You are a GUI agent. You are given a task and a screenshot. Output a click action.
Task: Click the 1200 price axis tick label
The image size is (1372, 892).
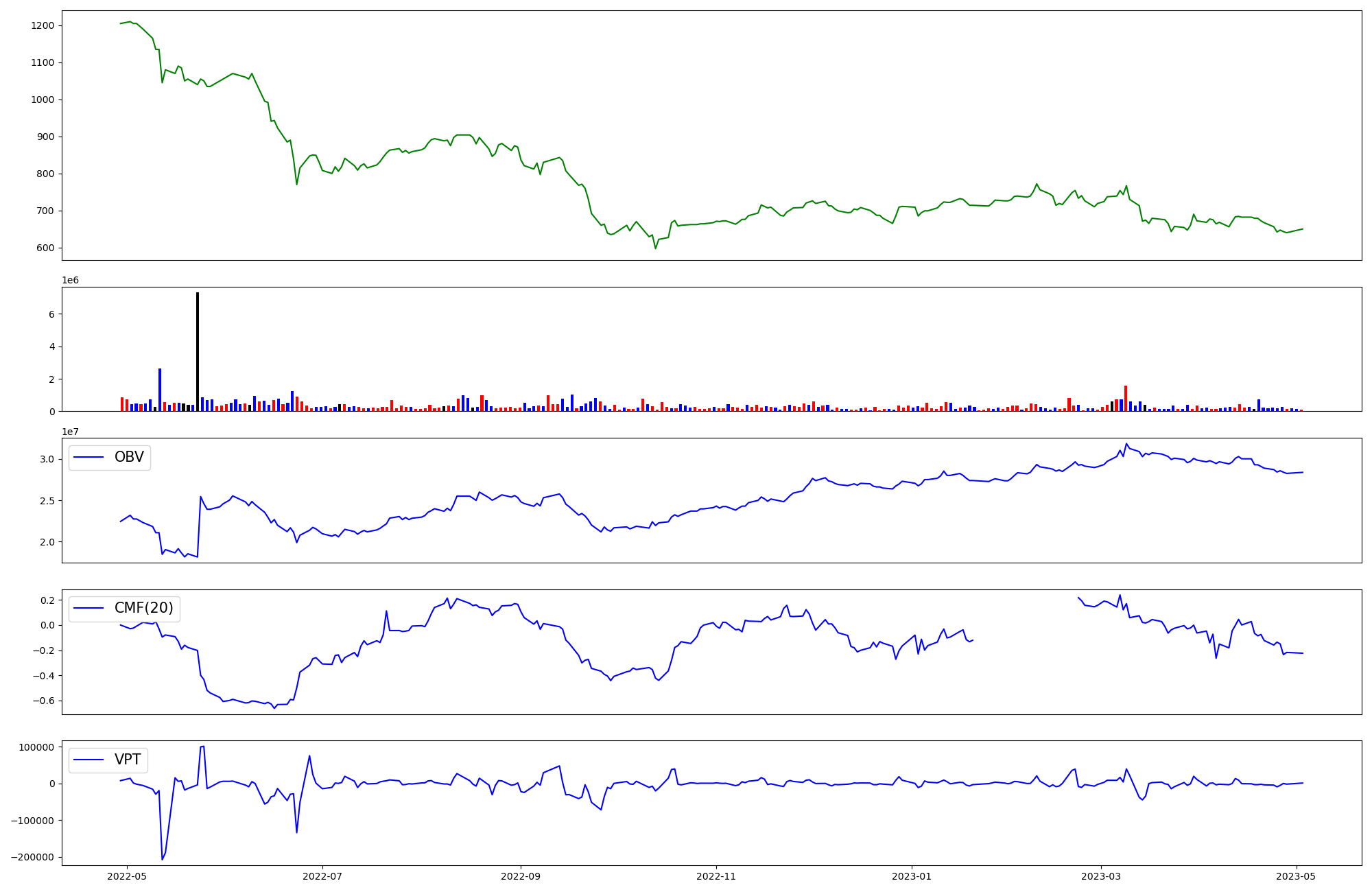[x=43, y=25]
